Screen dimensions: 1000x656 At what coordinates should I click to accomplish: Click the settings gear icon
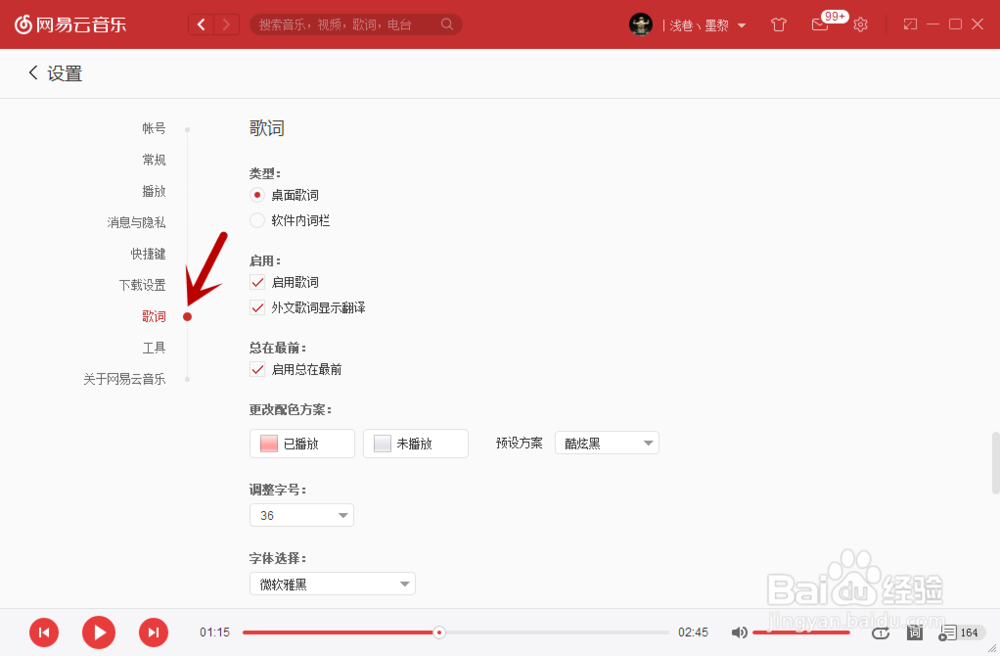(x=861, y=23)
